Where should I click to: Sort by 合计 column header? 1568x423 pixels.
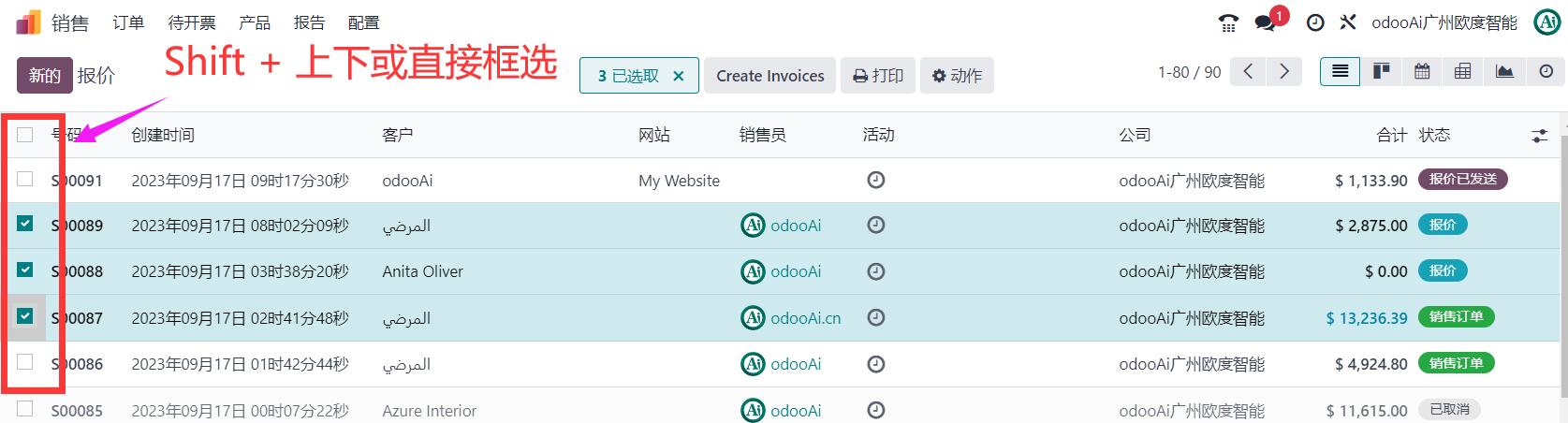[x=1391, y=135]
